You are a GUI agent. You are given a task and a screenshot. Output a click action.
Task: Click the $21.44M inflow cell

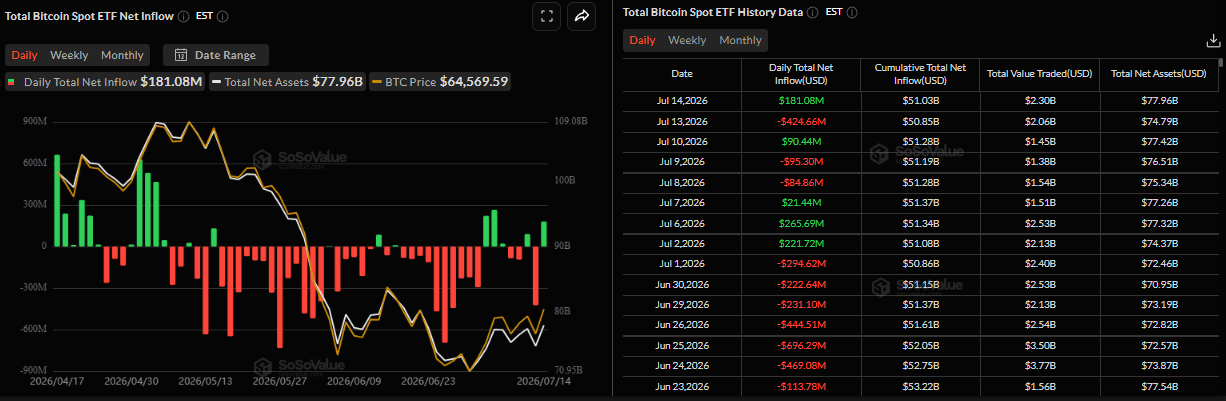[800, 203]
